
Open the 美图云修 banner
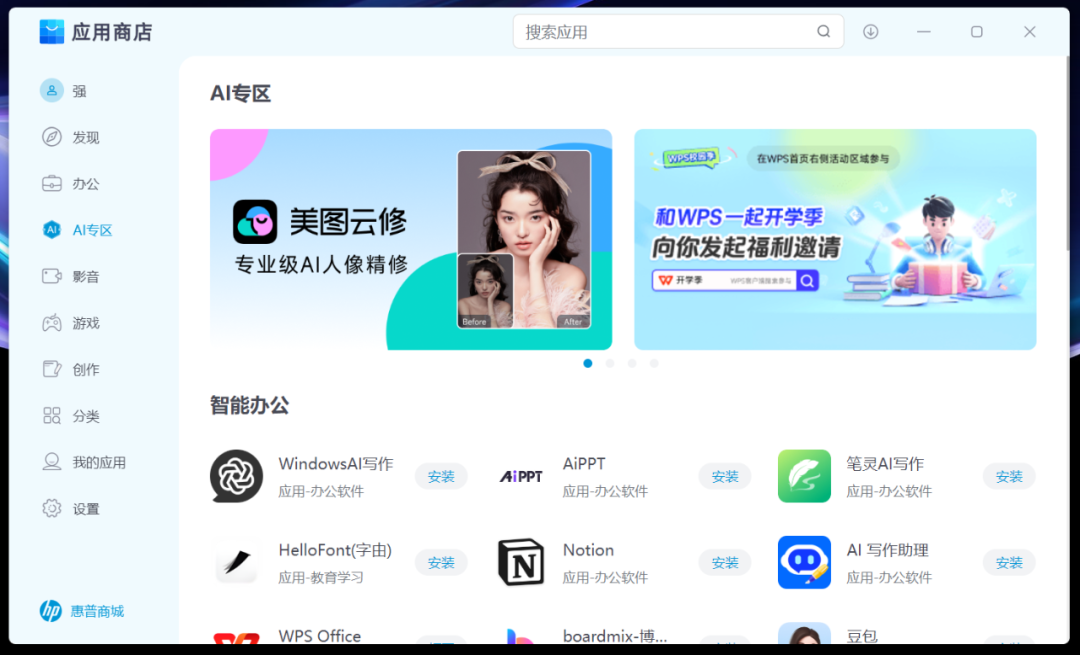411,239
